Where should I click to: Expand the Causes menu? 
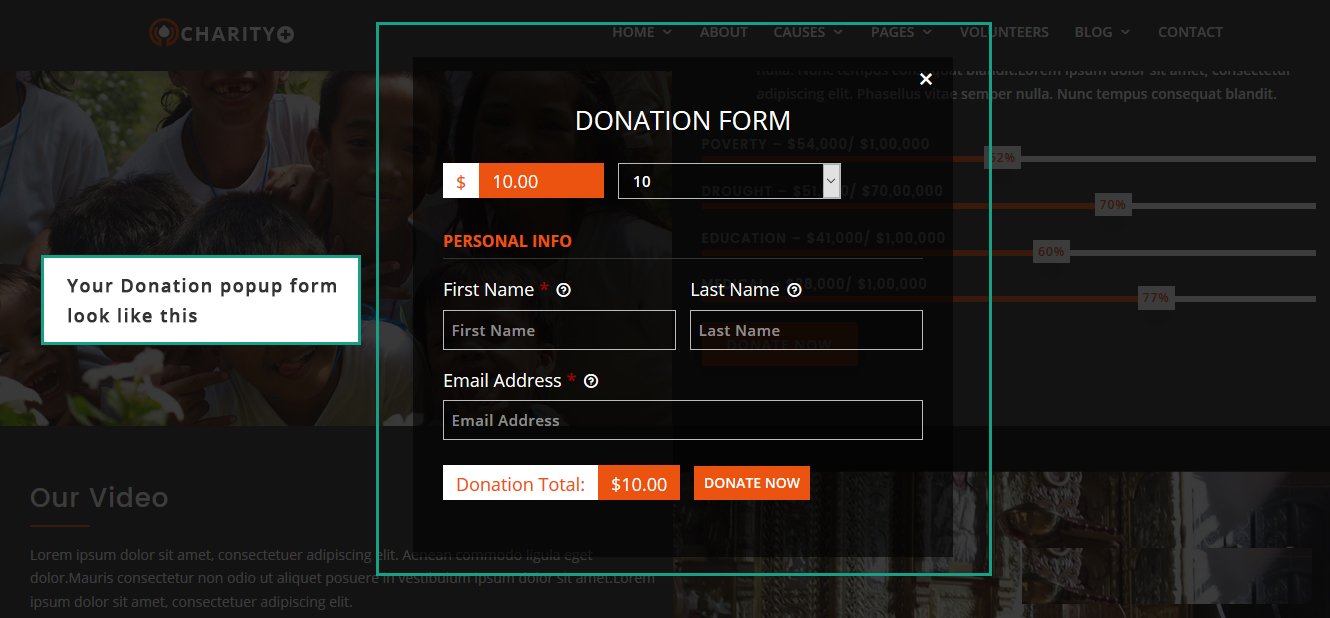[x=808, y=32]
